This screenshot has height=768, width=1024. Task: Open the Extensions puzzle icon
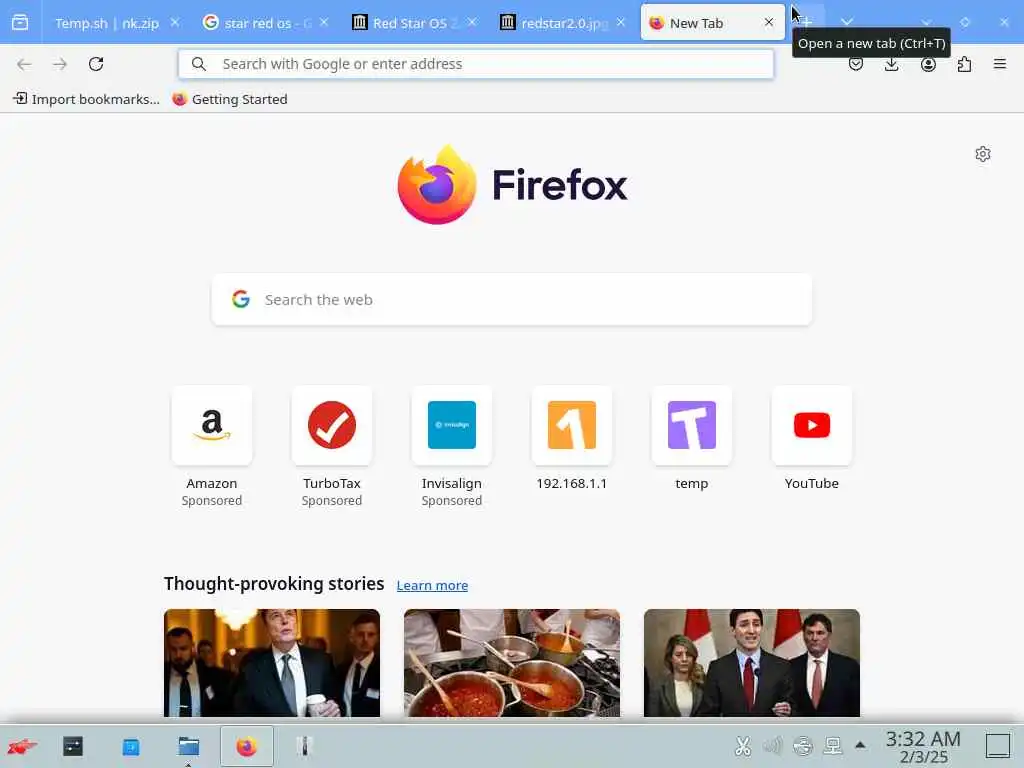point(964,64)
